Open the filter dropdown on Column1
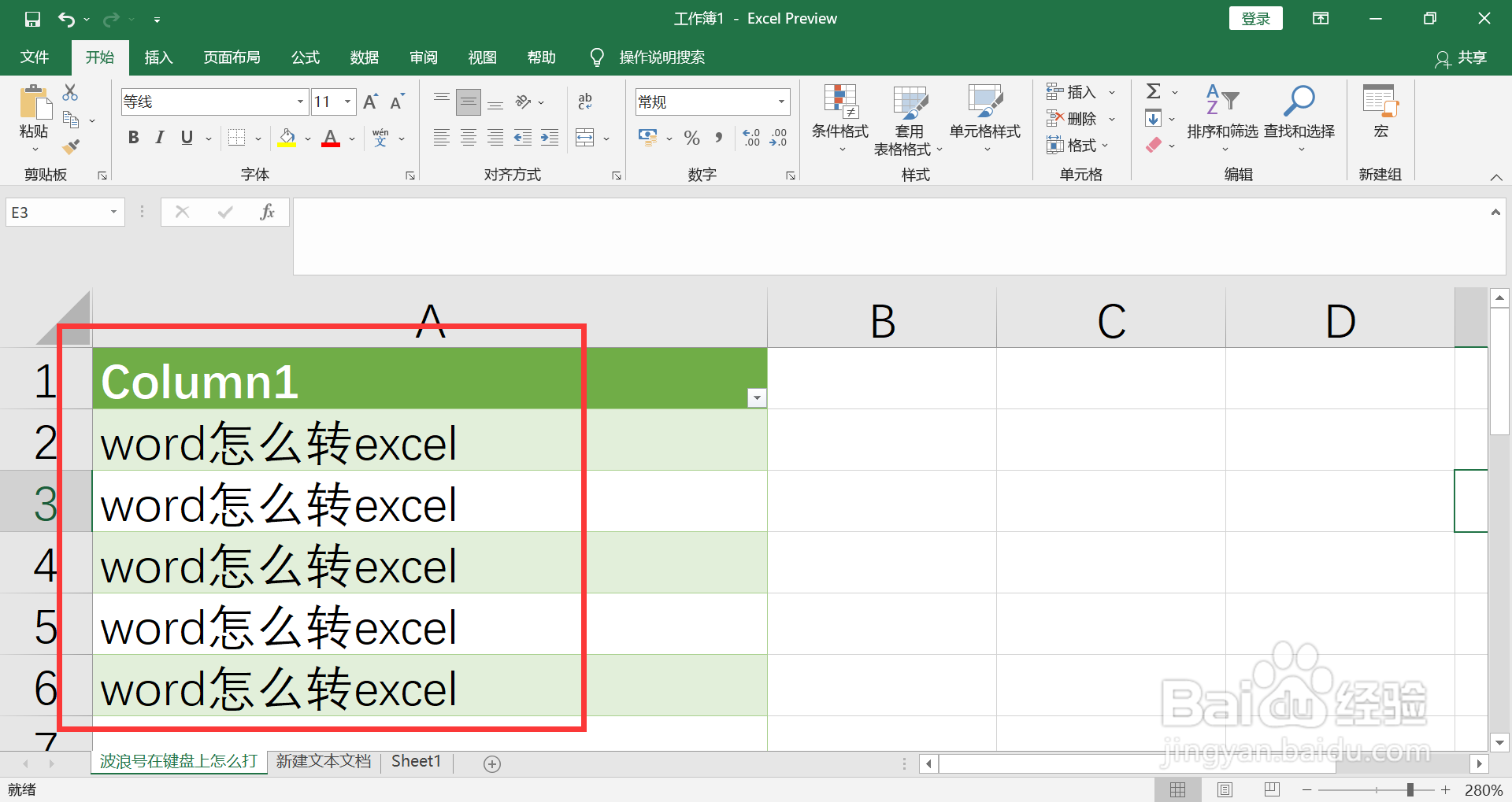1512x802 pixels. point(756,397)
